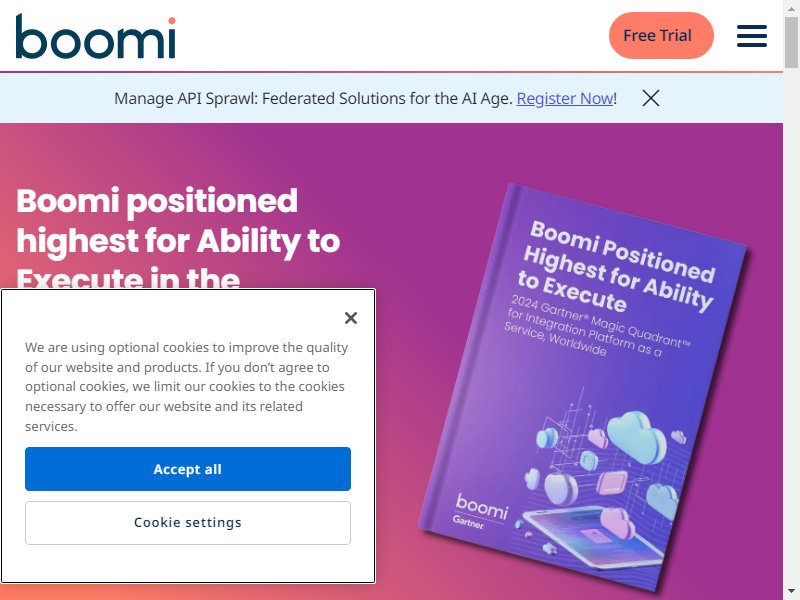Click the optional cookies notice paragraph
The image size is (800, 600).
(186, 387)
